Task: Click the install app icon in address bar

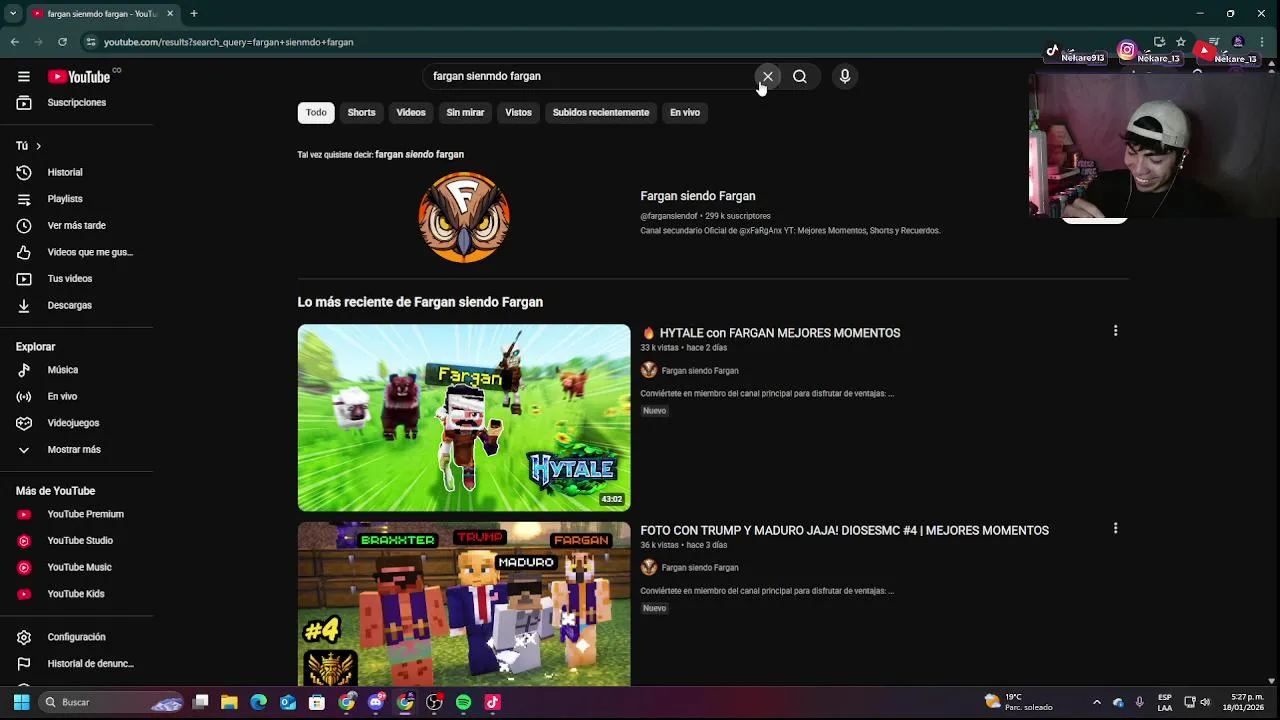Action: point(1159,42)
